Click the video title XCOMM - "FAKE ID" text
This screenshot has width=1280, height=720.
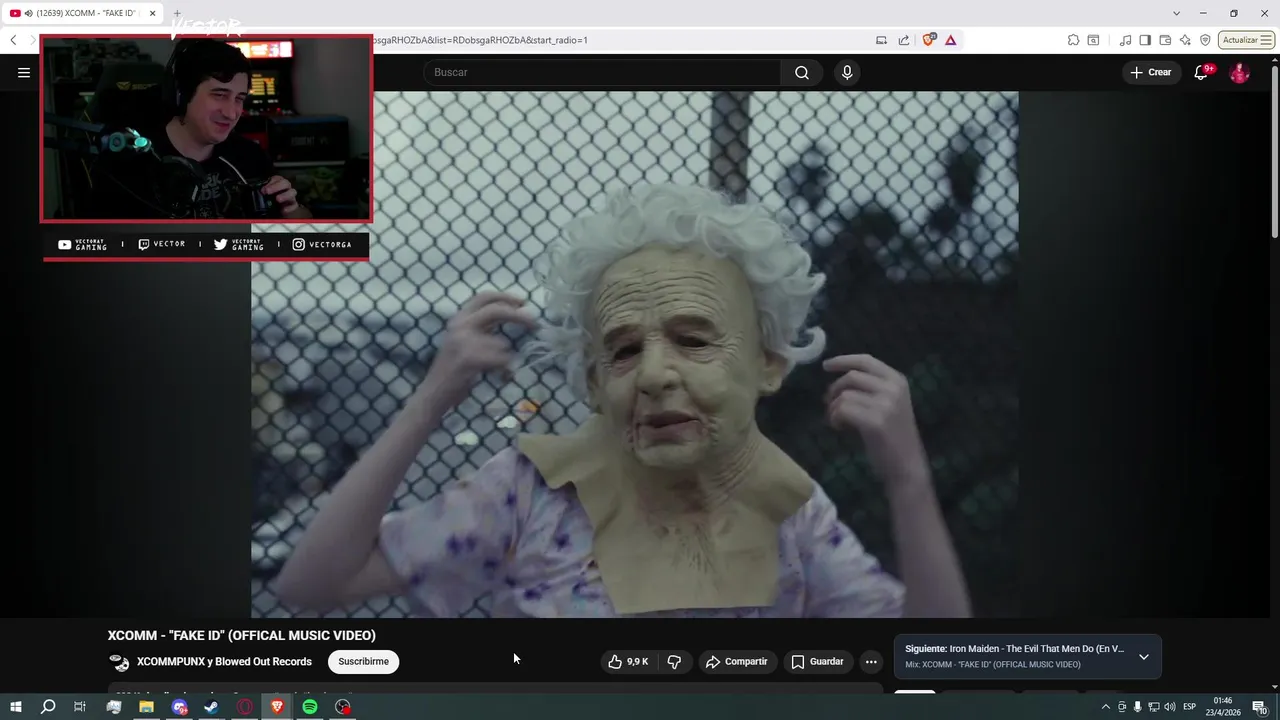coord(242,635)
